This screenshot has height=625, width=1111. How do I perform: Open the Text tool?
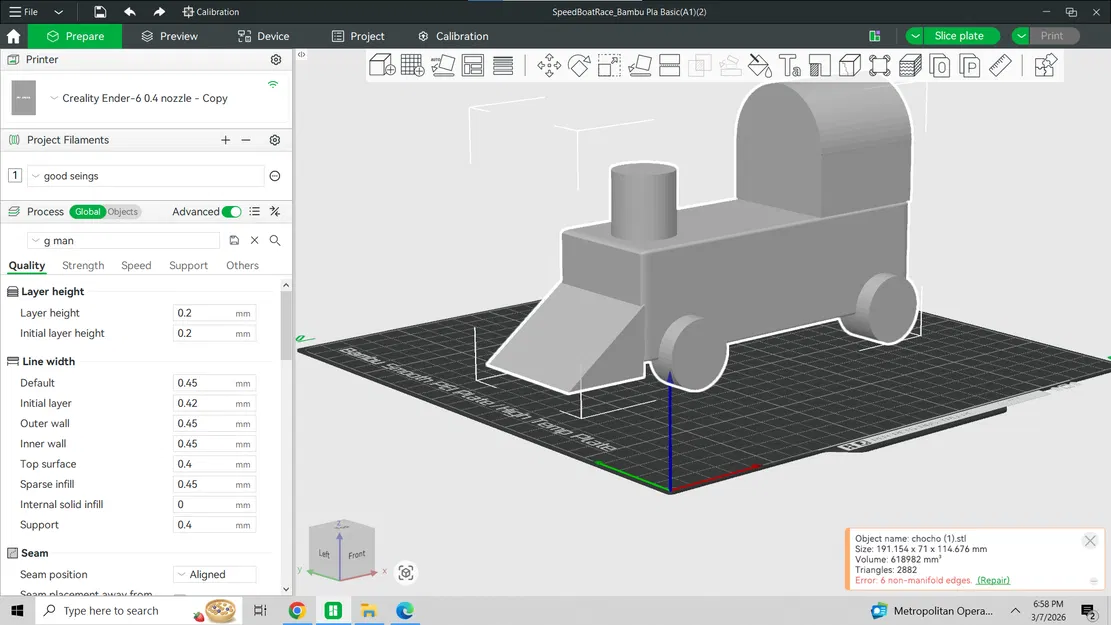(x=789, y=65)
